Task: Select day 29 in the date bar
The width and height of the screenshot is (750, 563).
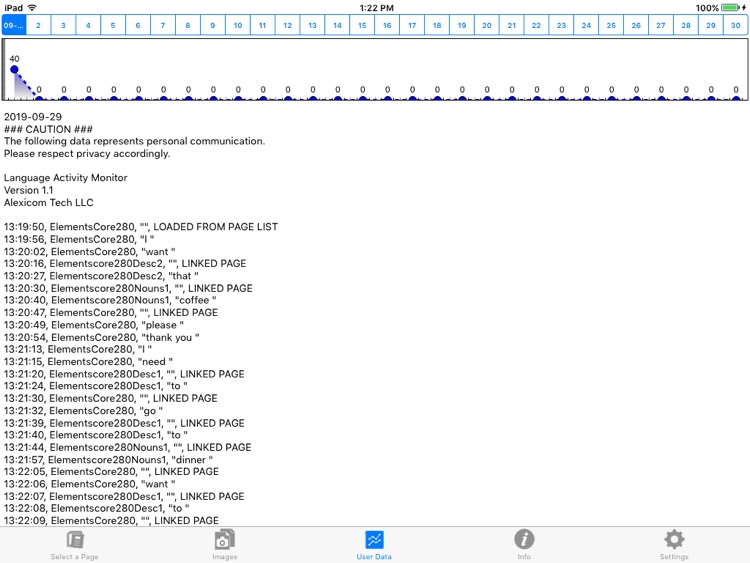Action: coord(711,25)
